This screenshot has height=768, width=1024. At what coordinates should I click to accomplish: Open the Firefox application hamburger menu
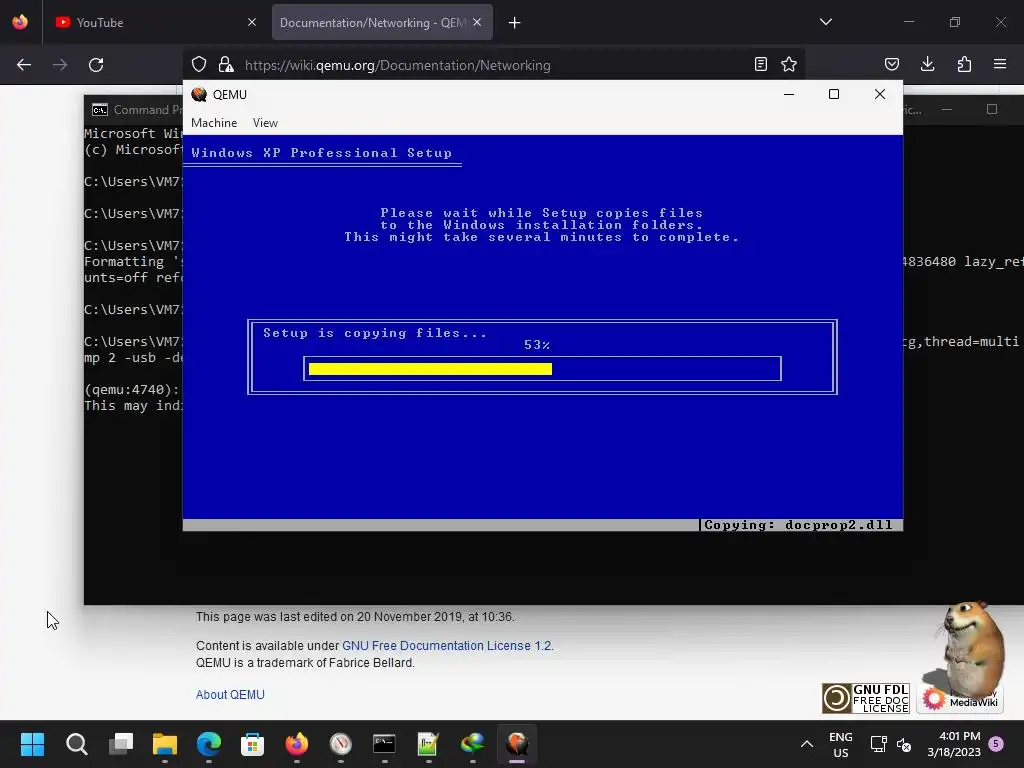click(1000, 64)
